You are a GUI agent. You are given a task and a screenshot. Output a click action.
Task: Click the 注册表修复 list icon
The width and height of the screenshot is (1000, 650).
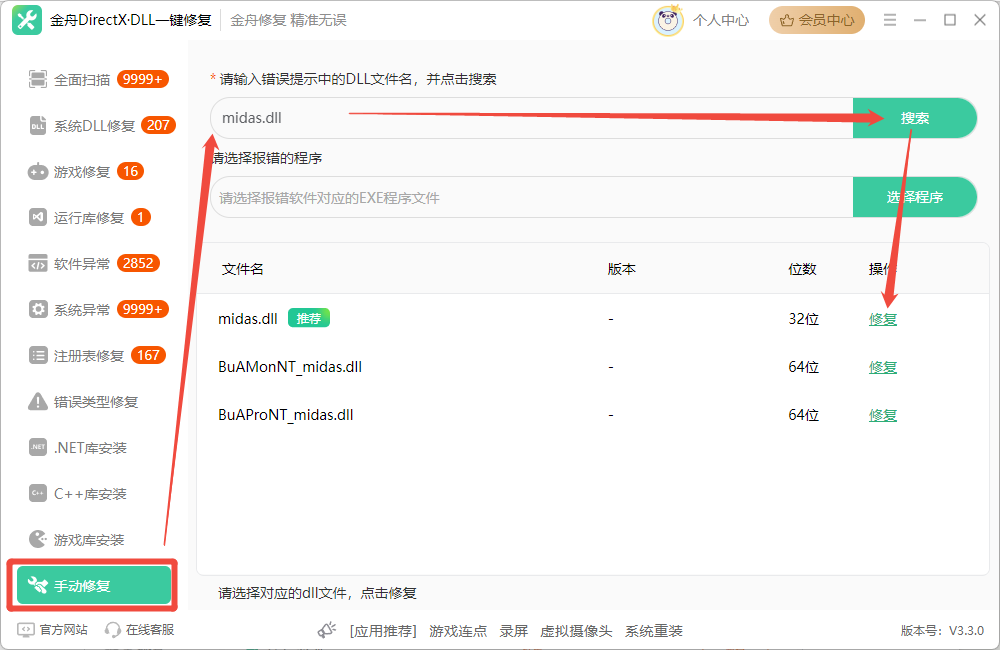(x=38, y=355)
